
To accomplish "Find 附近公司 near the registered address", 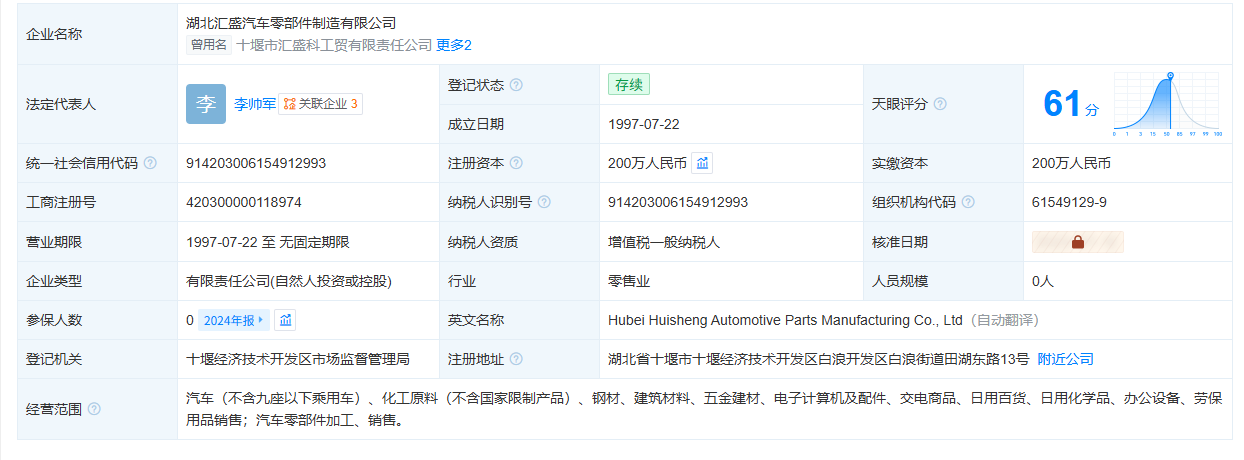I will (1065, 359).
